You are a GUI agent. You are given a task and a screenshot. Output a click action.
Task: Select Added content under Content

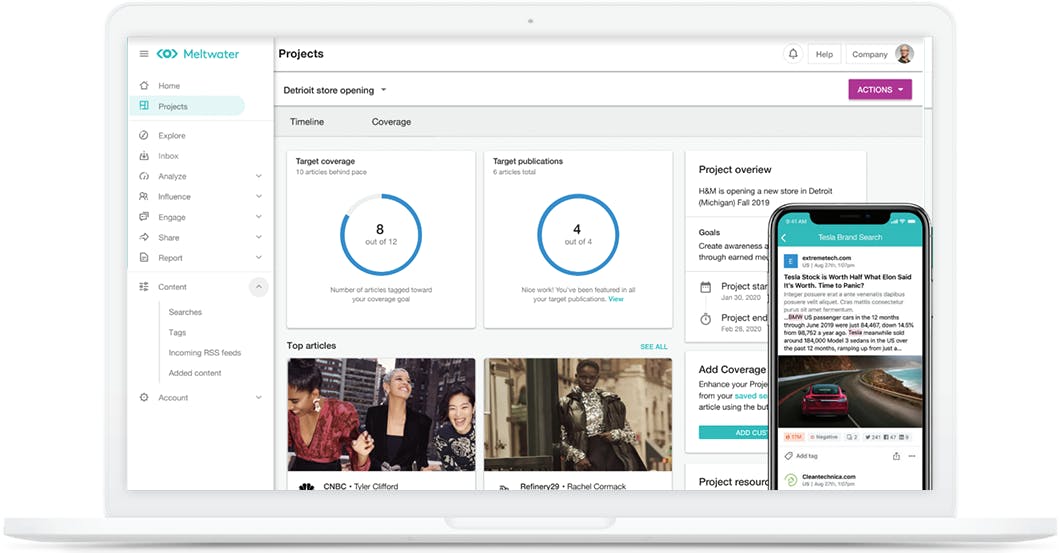click(x=195, y=373)
